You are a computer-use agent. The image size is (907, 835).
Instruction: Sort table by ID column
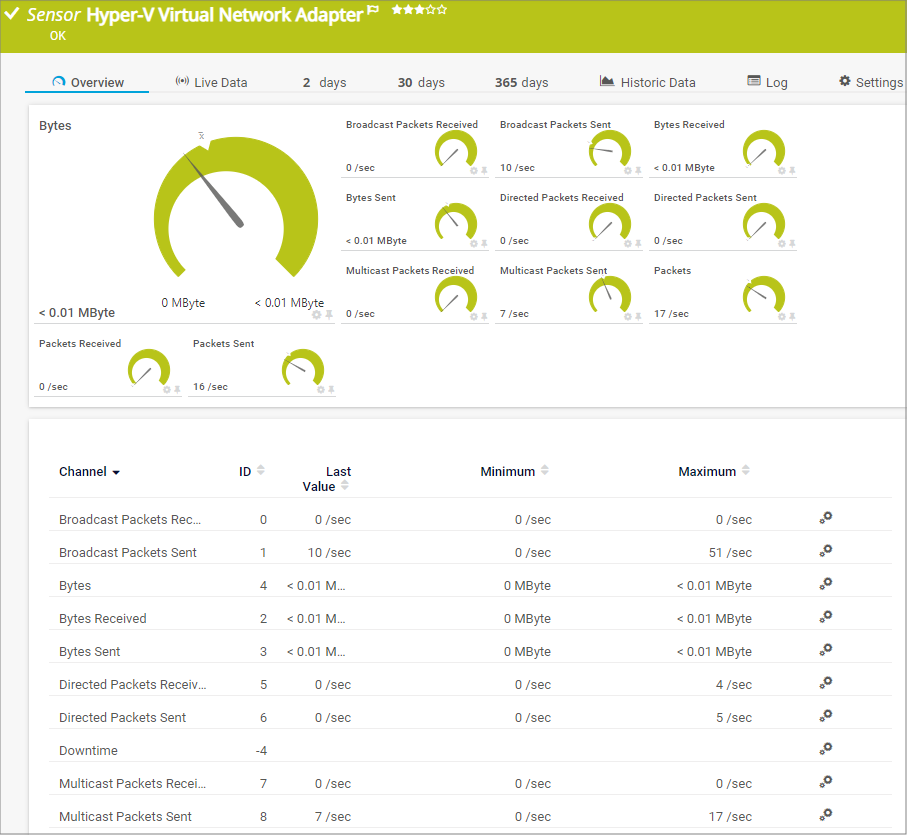pos(261,470)
